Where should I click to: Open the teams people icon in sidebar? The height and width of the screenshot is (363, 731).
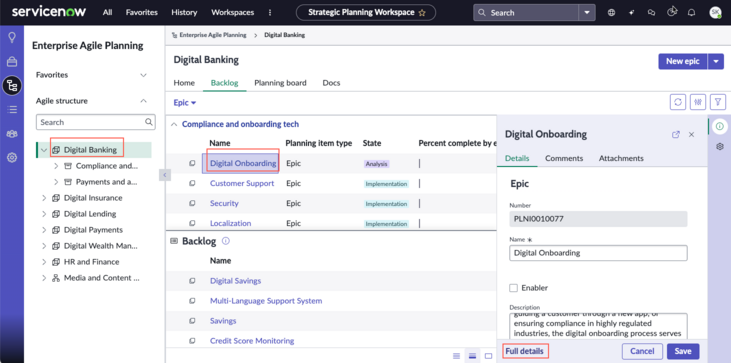pos(12,134)
